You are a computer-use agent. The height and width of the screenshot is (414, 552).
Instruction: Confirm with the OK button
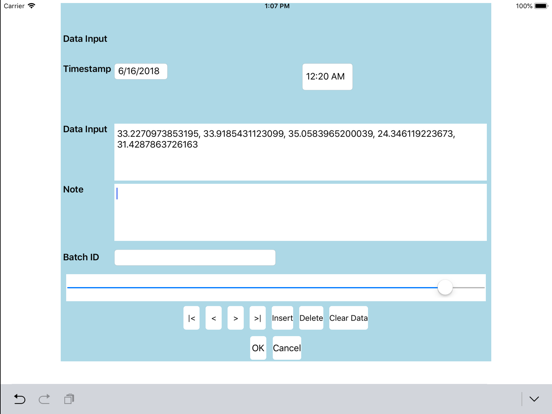coord(258,348)
